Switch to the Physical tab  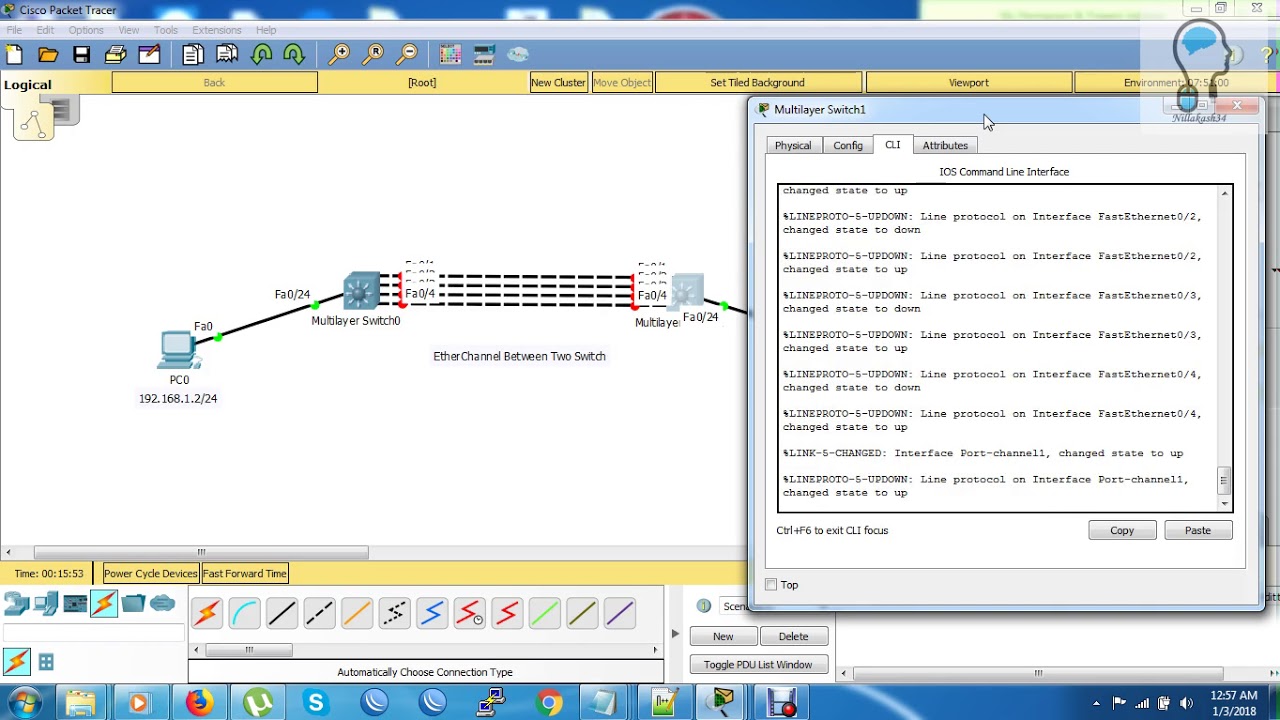793,146
